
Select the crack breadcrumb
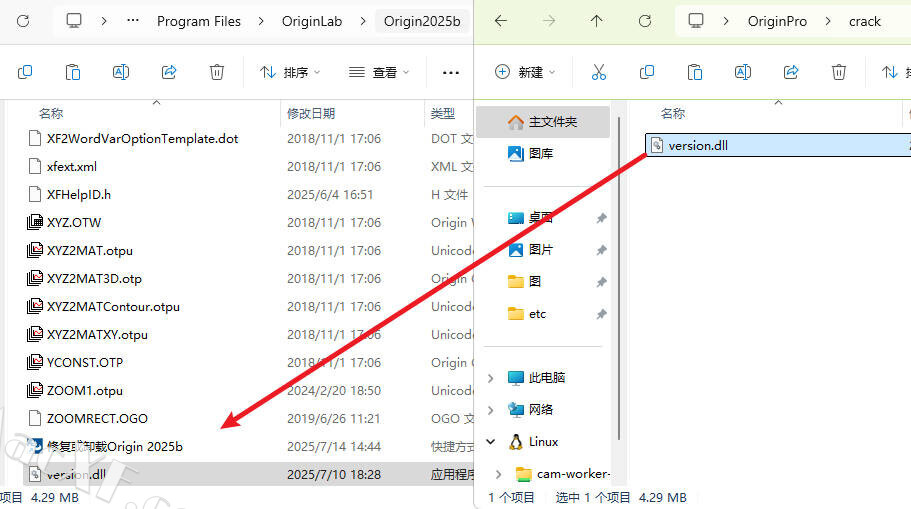865,21
